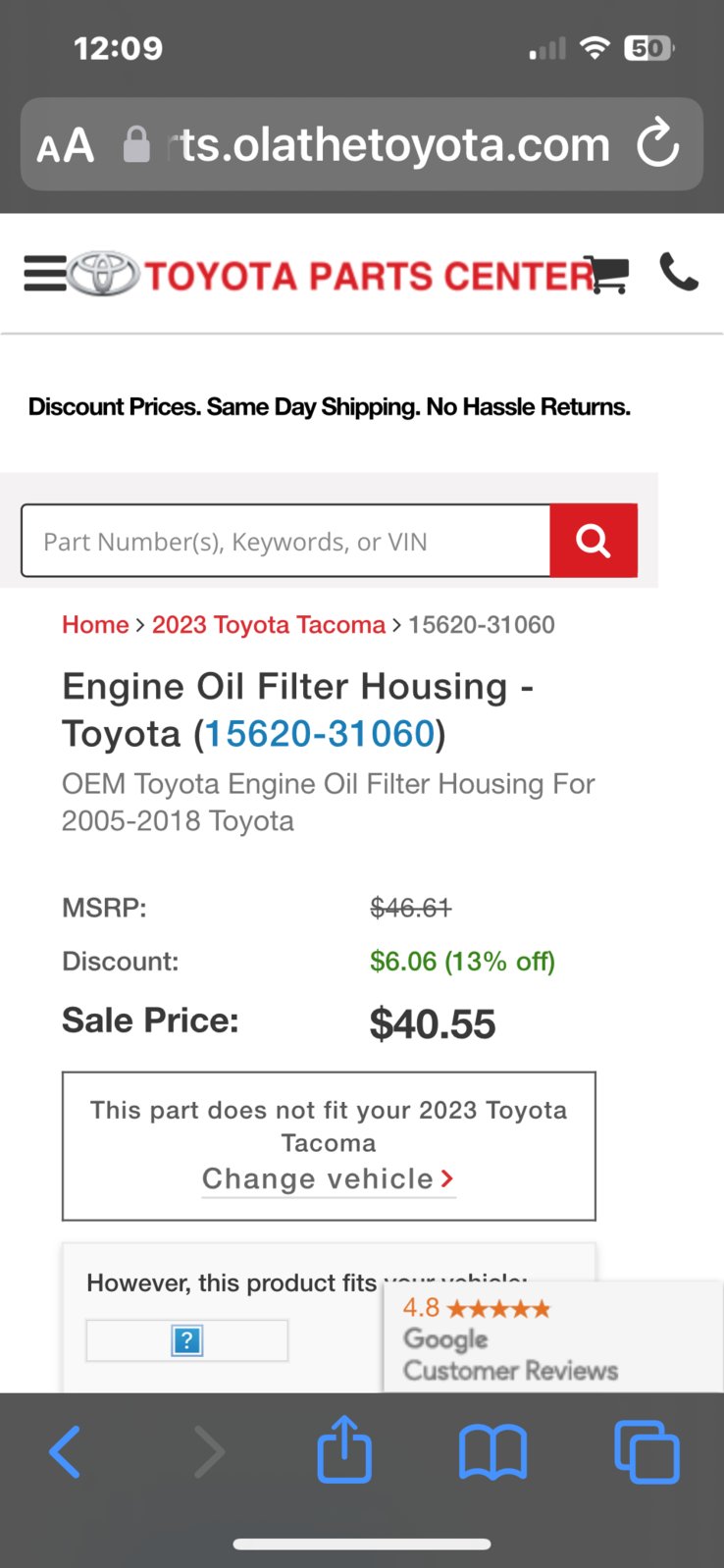Open Safari bookmarks
This screenshot has width=724, height=1568.
[492, 1452]
